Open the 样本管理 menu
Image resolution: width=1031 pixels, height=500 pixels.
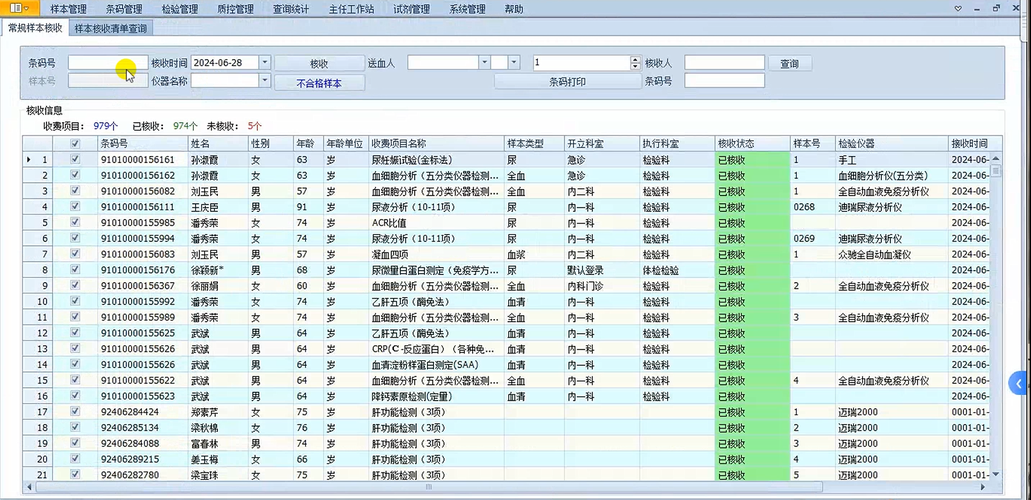(68, 9)
